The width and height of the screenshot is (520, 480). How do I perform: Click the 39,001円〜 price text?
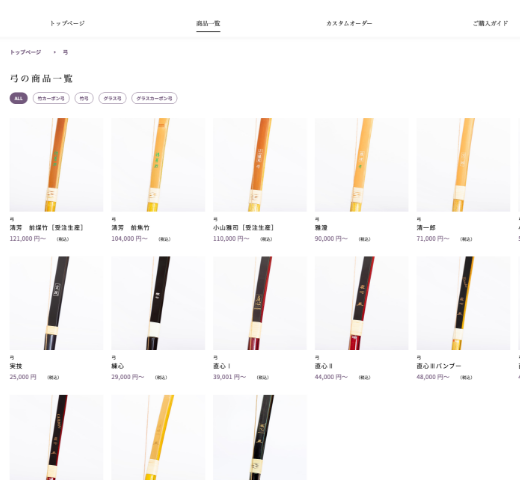point(229,377)
